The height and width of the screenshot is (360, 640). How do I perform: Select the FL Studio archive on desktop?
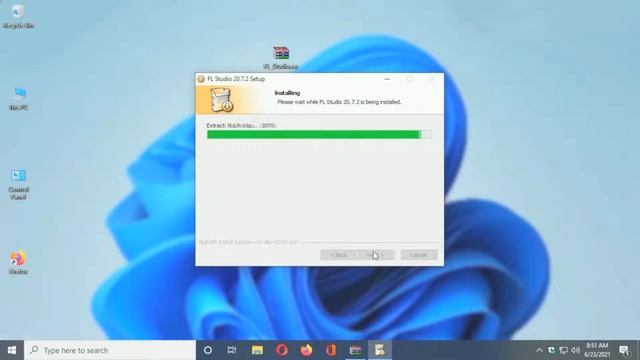tap(281, 58)
